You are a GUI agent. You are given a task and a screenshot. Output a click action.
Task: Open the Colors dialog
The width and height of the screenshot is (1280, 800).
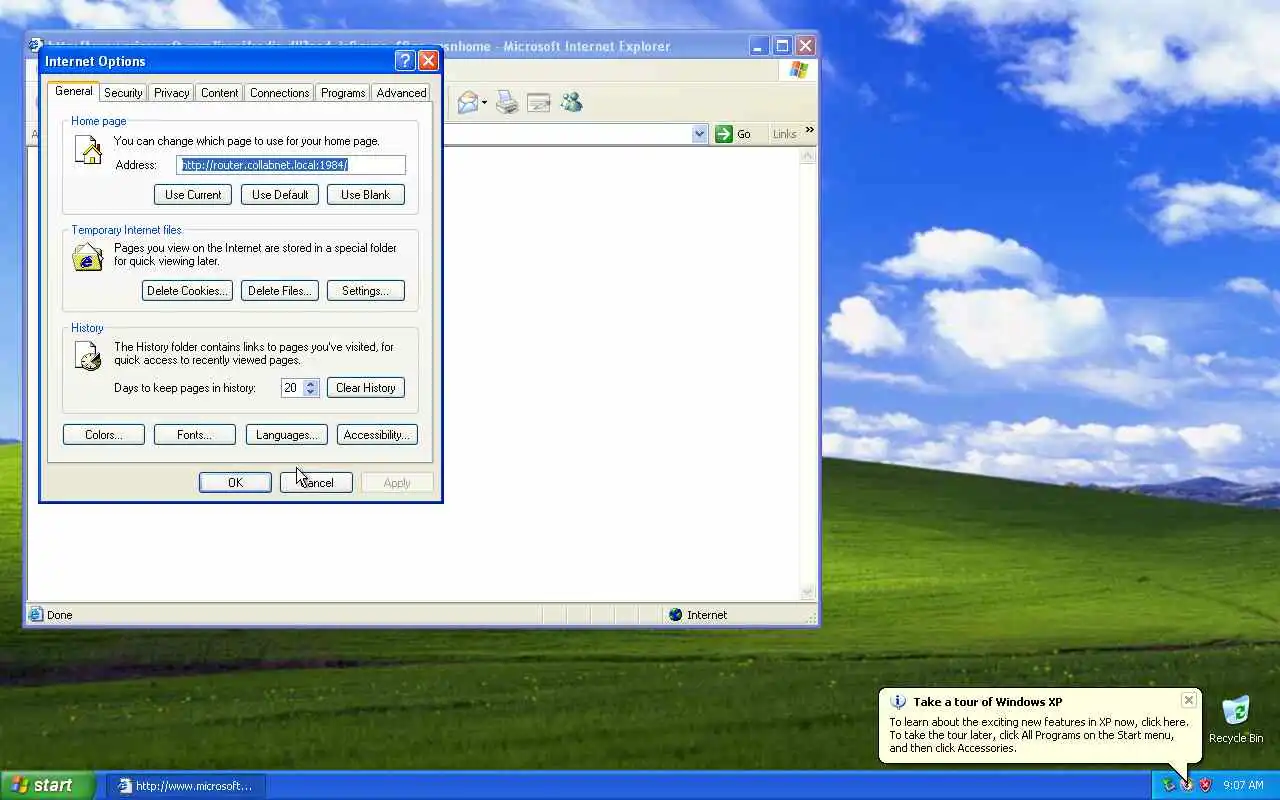pyautogui.click(x=104, y=435)
